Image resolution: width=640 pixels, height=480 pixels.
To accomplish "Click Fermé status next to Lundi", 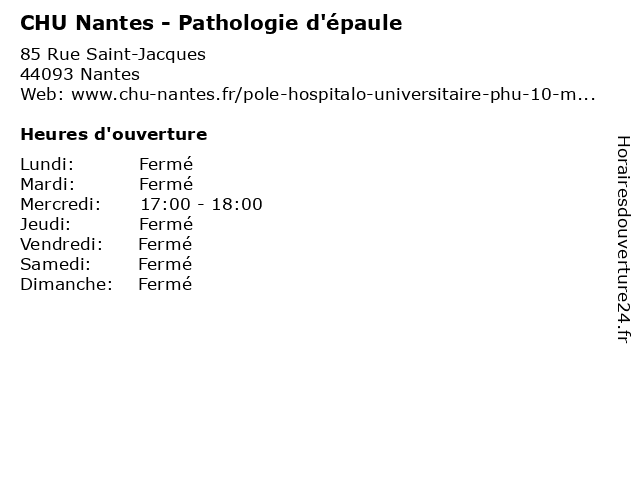I will click(166, 164).
